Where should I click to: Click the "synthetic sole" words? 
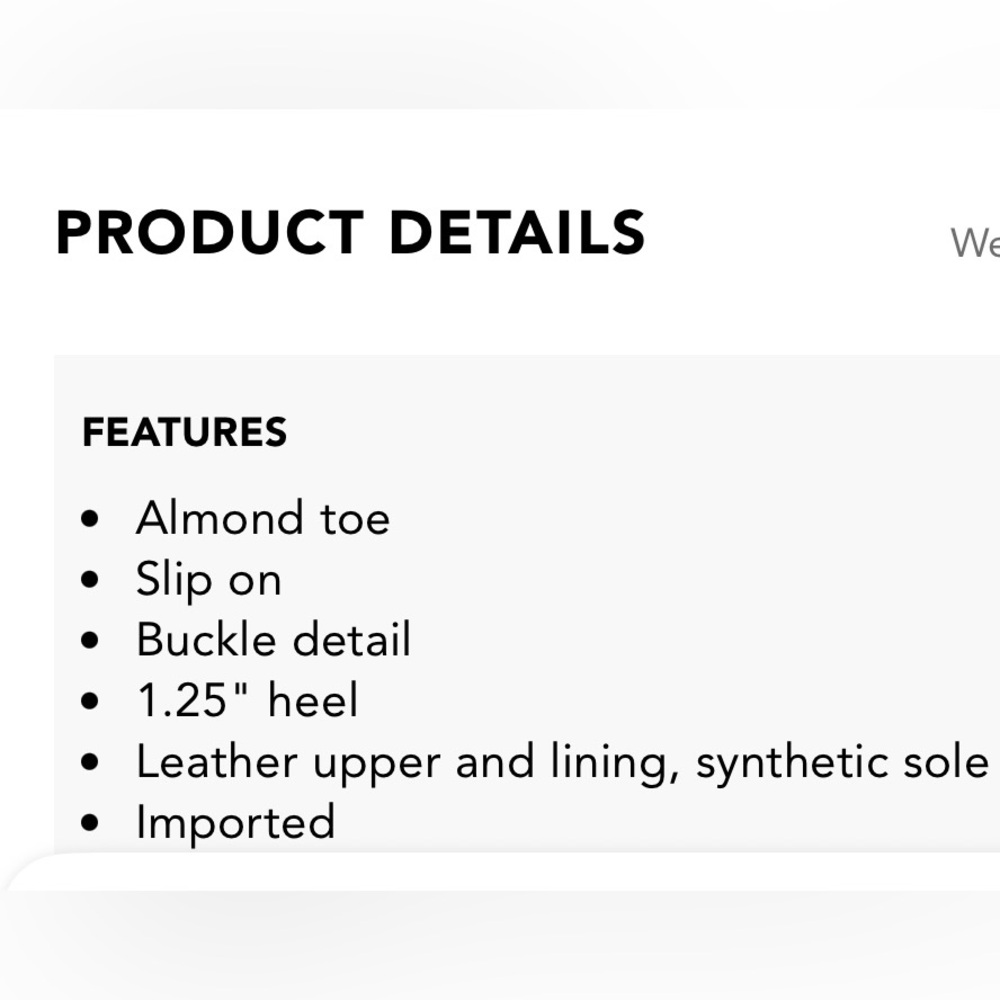(841, 763)
